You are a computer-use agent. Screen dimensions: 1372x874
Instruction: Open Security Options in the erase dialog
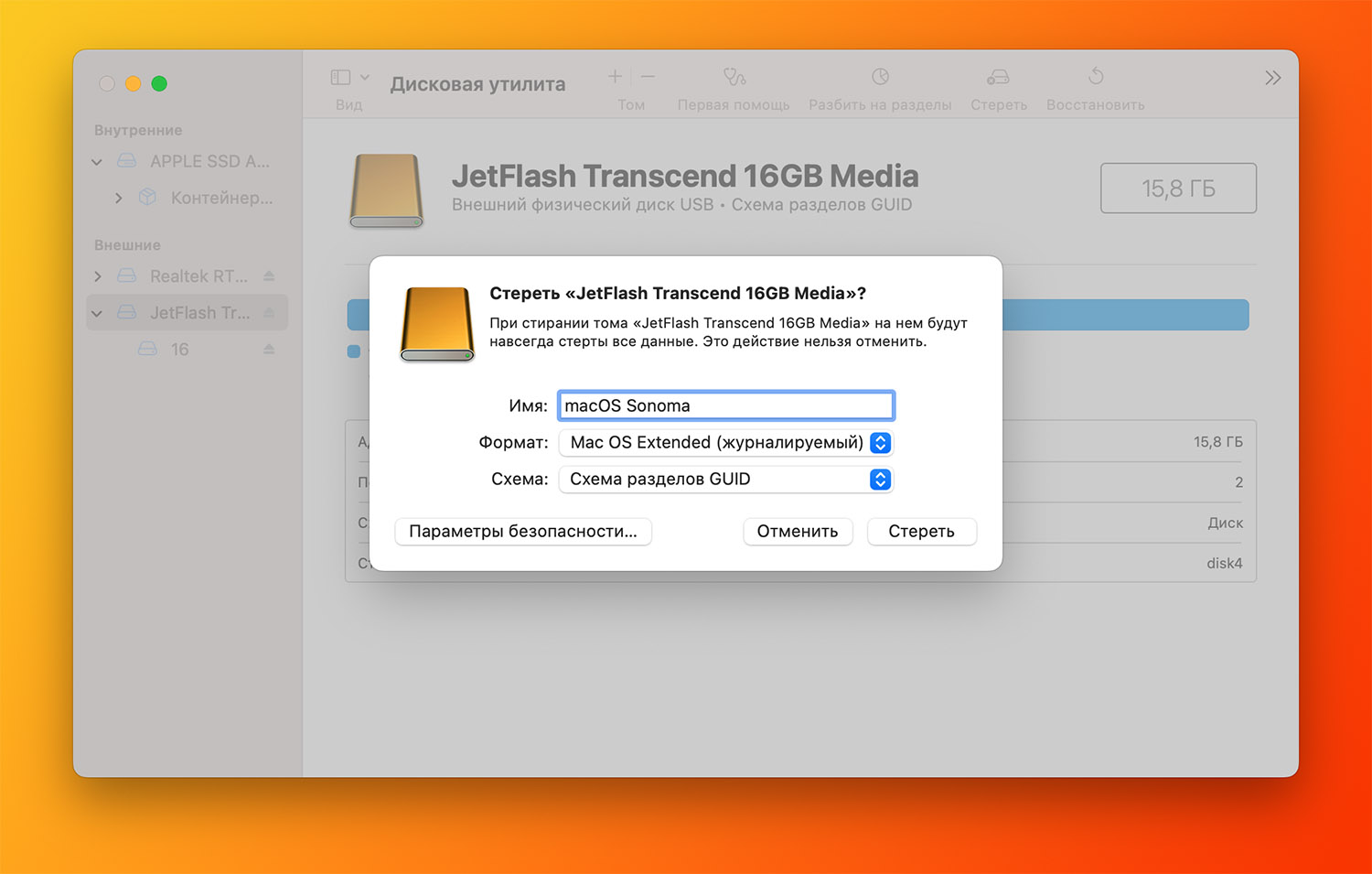click(523, 532)
